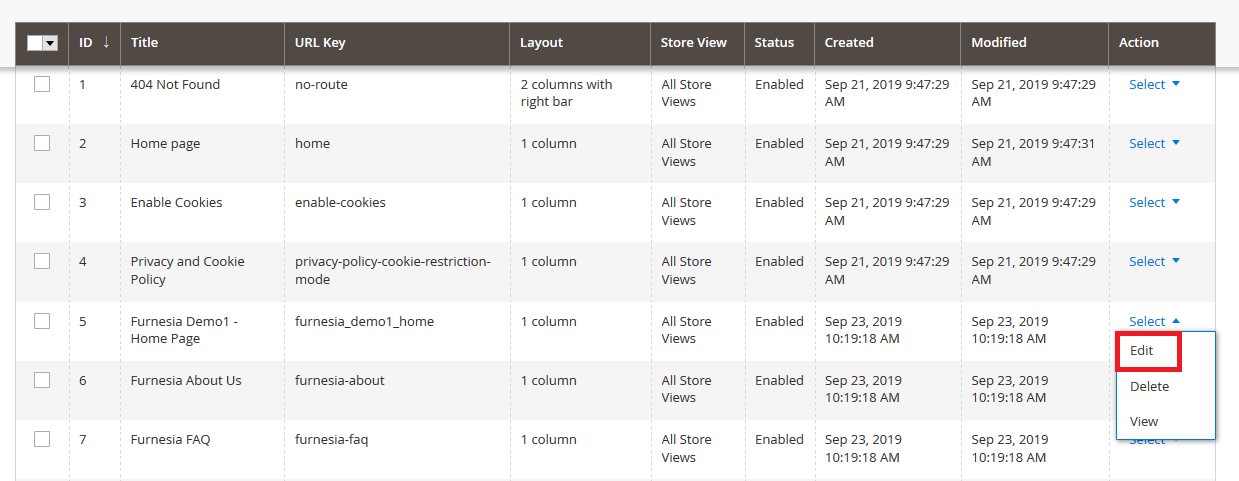The image size is (1239, 481).
Task: Click the ID column sort arrow
Action: [x=106, y=43]
